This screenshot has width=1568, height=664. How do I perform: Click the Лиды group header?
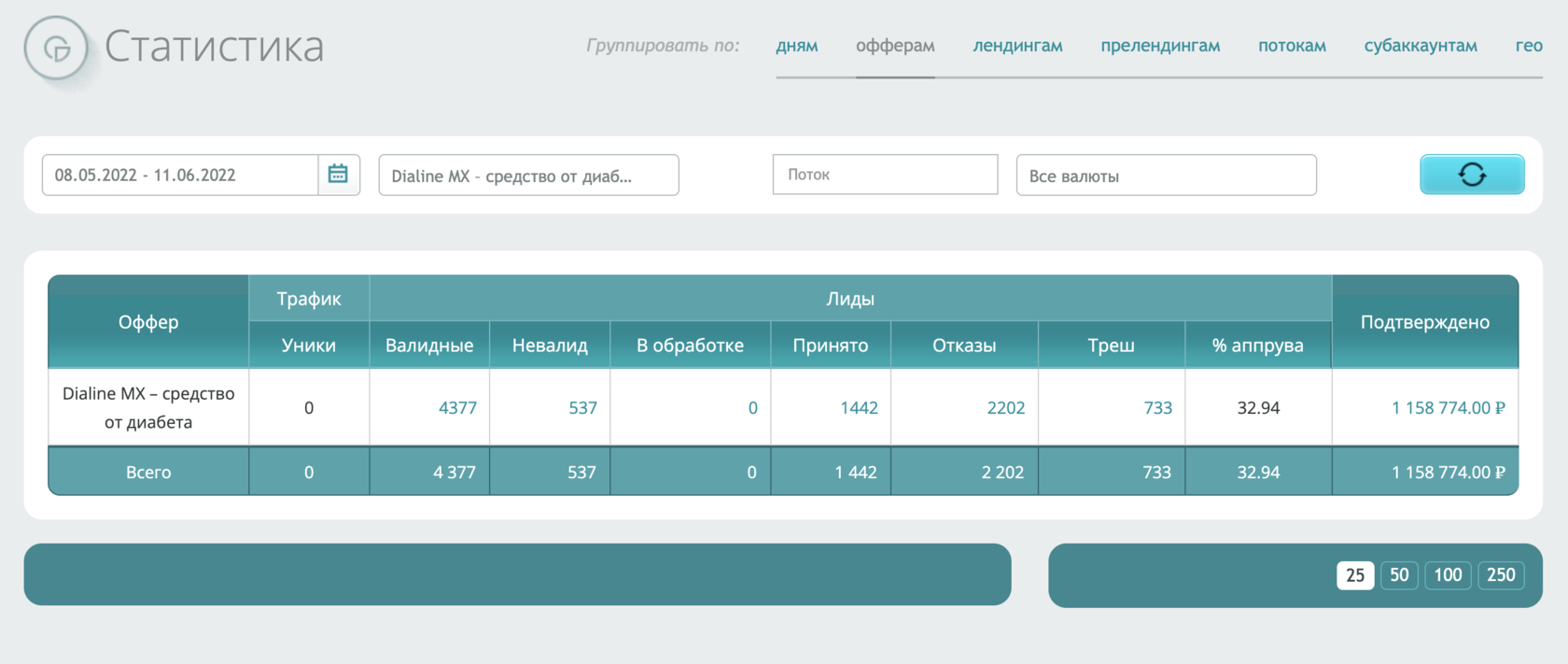coord(850,299)
